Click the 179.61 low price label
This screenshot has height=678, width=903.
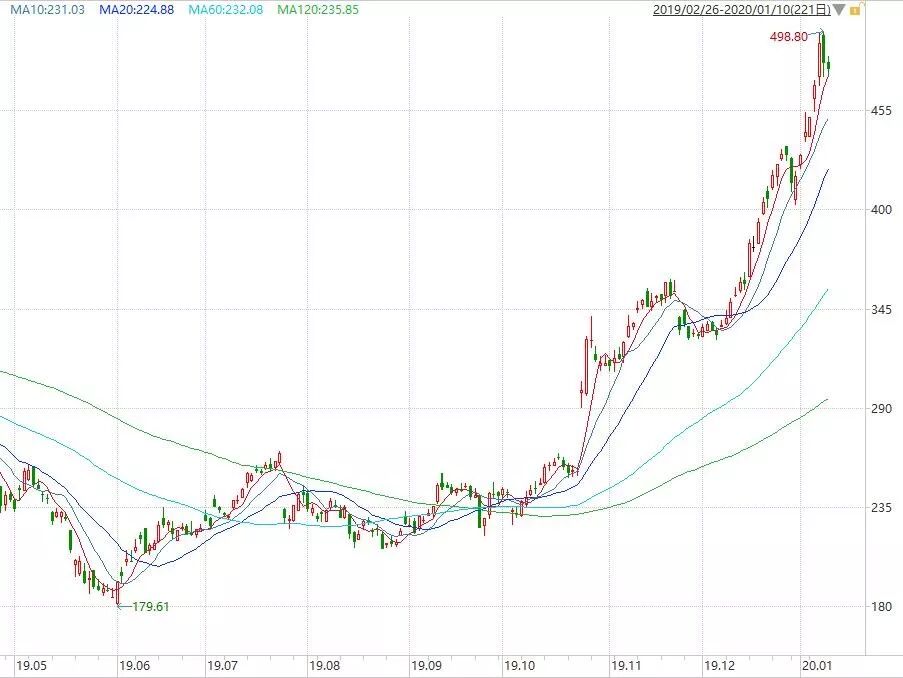click(151, 607)
